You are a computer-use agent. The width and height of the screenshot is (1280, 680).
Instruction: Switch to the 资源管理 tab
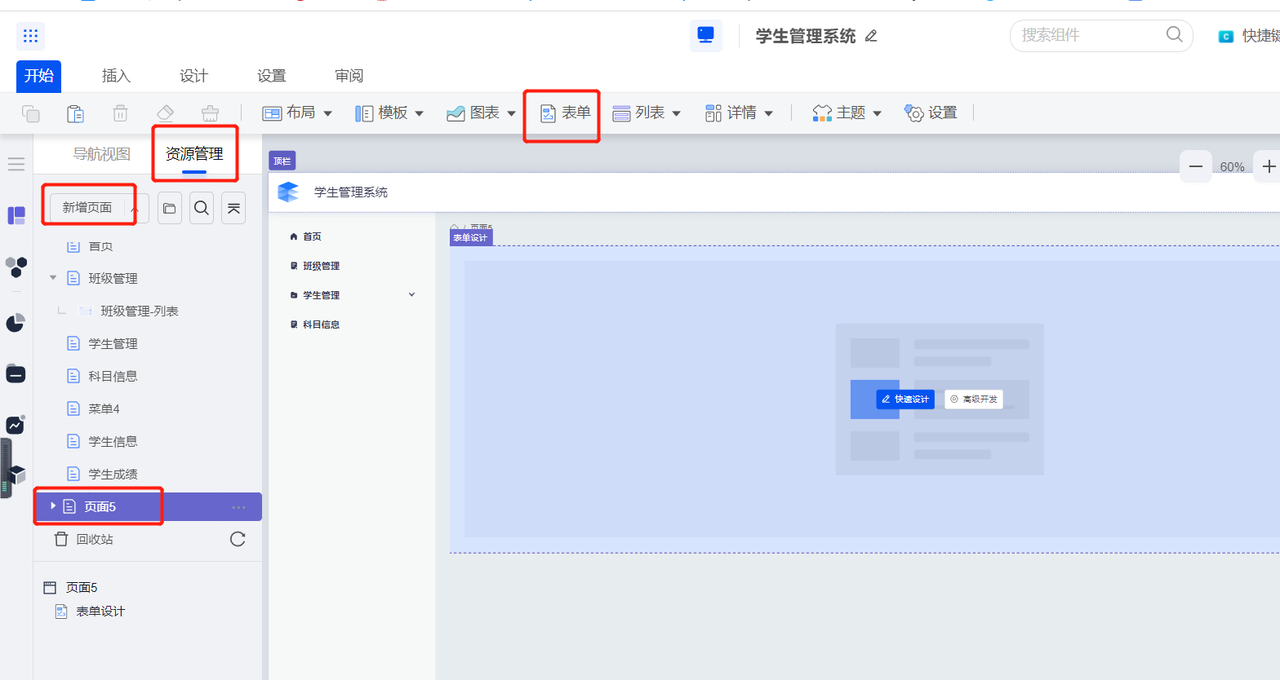coord(194,154)
